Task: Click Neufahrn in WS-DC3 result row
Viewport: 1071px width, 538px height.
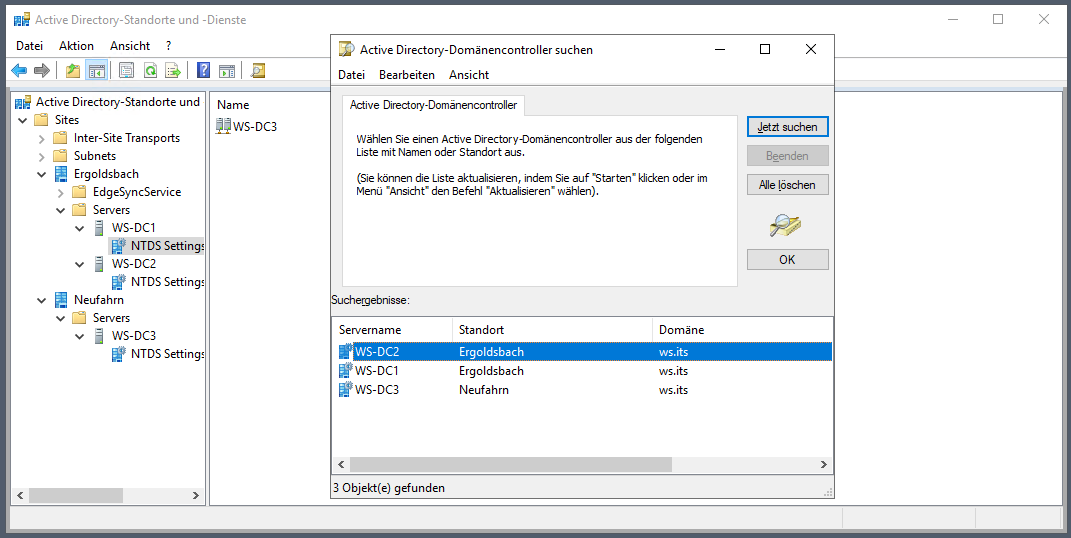Action: pyautogui.click(x=484, y=390)
